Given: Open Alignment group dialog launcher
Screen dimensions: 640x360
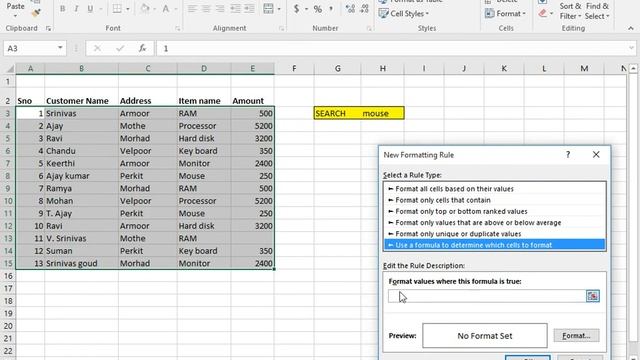Looking at the screenshot, I should tap(281, 29).
